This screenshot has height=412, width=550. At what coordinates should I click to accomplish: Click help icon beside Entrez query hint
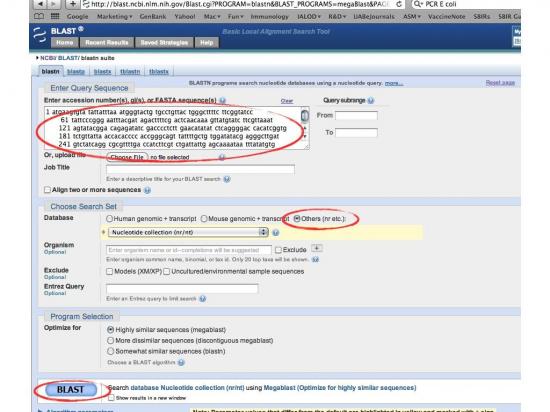(x=202, y=299)
